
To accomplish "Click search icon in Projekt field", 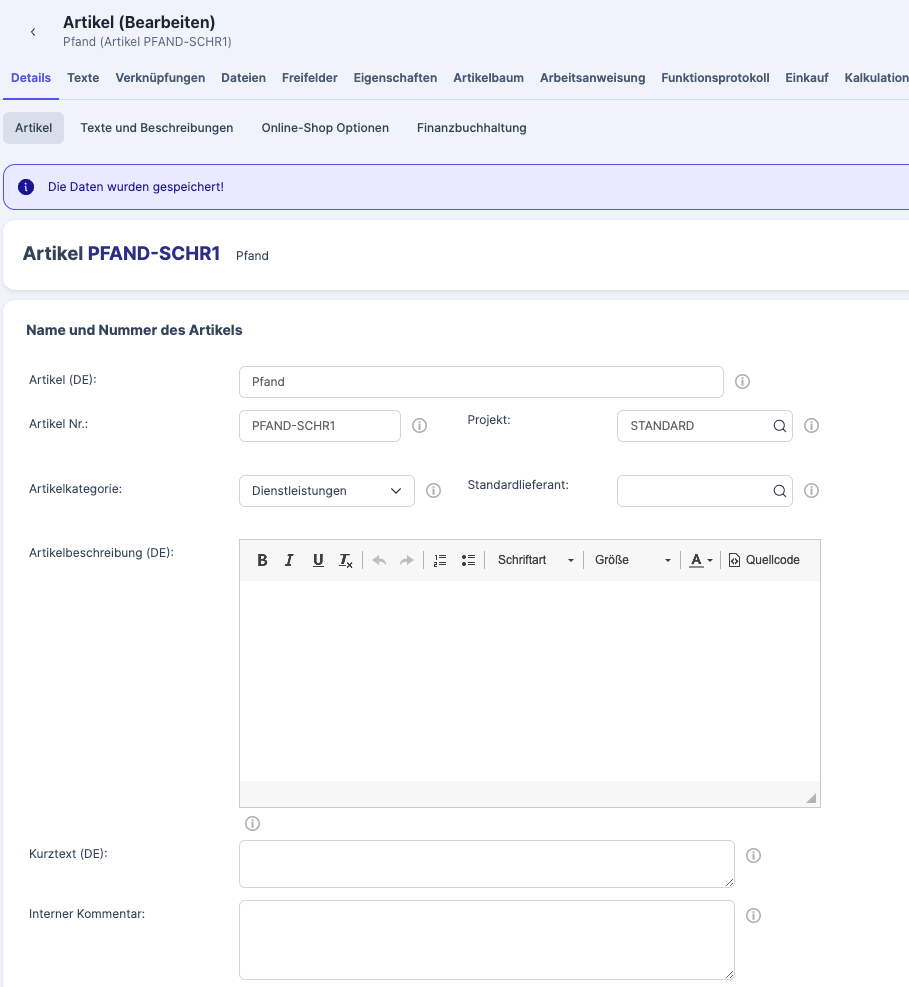I will coord(779,426).
